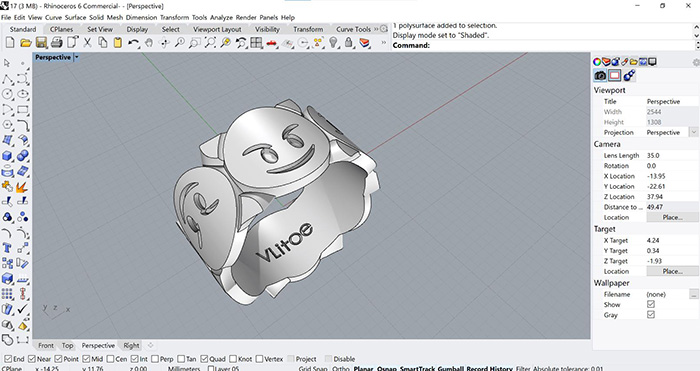
Task: Click the padlock Lock objects icon
Action: pos(349,43)
